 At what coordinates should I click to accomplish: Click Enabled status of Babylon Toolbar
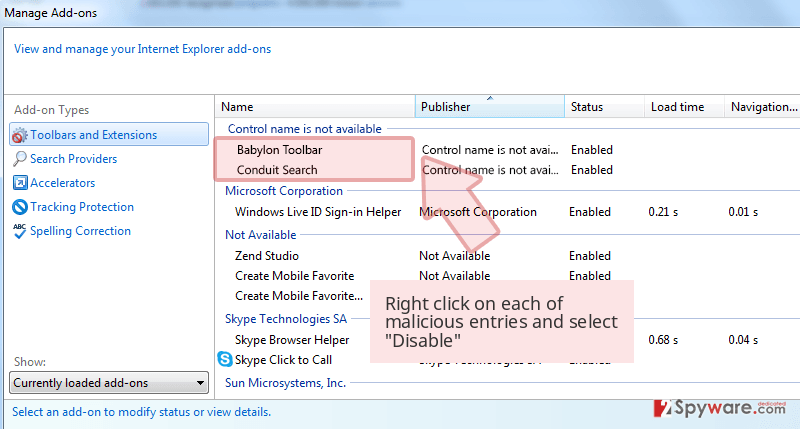[x=592, y=150]
